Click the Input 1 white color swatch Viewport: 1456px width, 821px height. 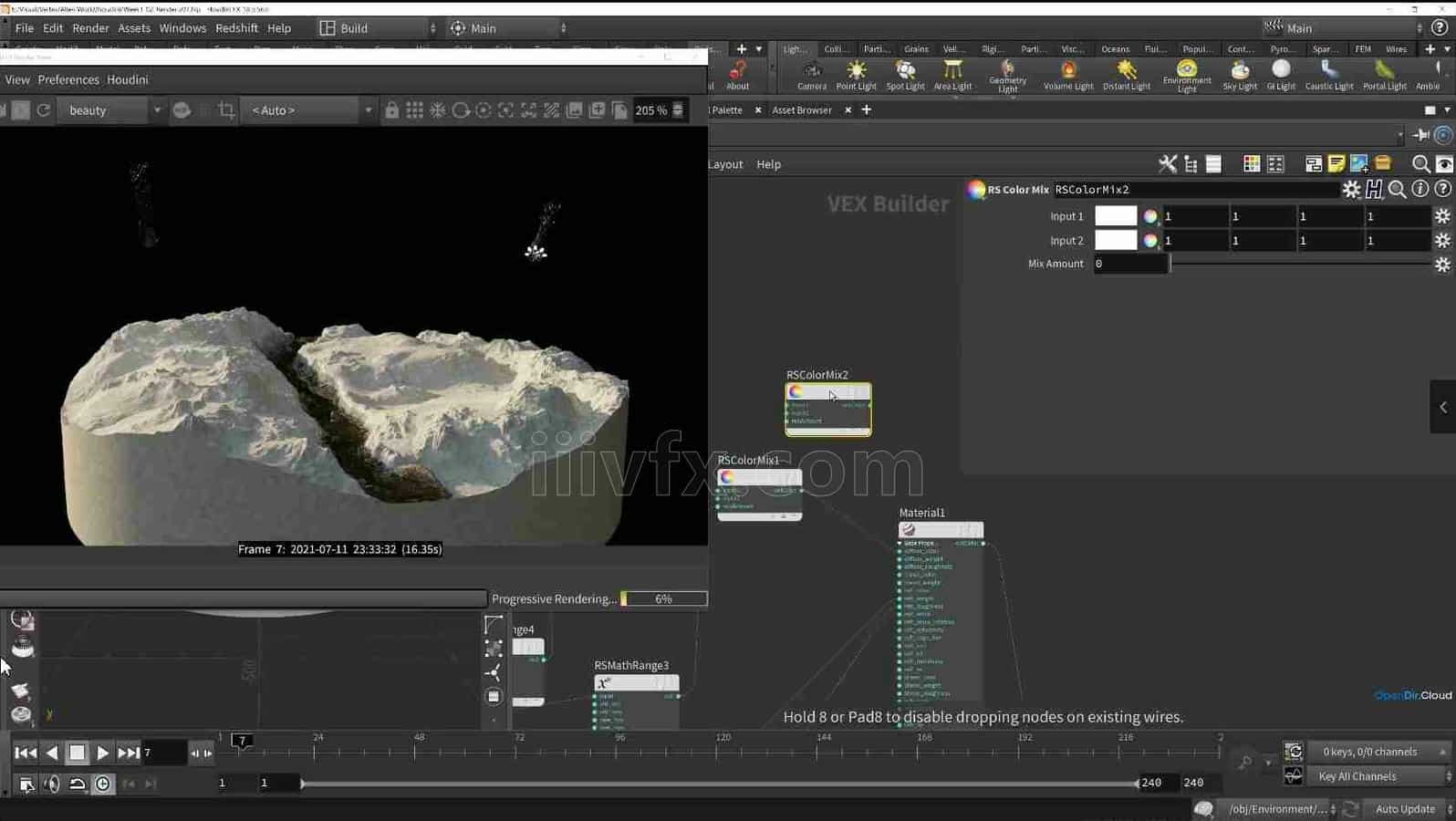pyautogui.click(x=1115, y=216)
